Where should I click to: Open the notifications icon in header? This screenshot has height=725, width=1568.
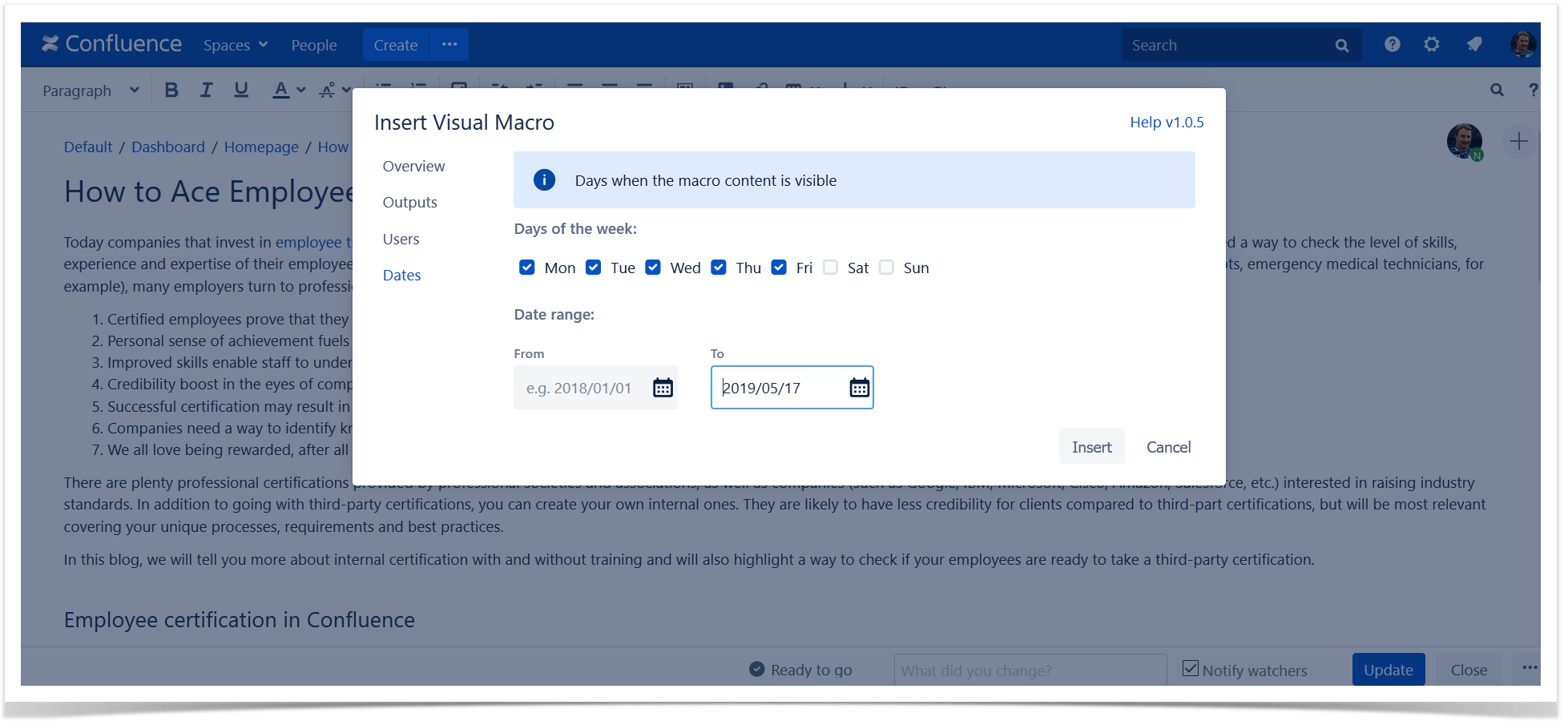[1473, 45]
